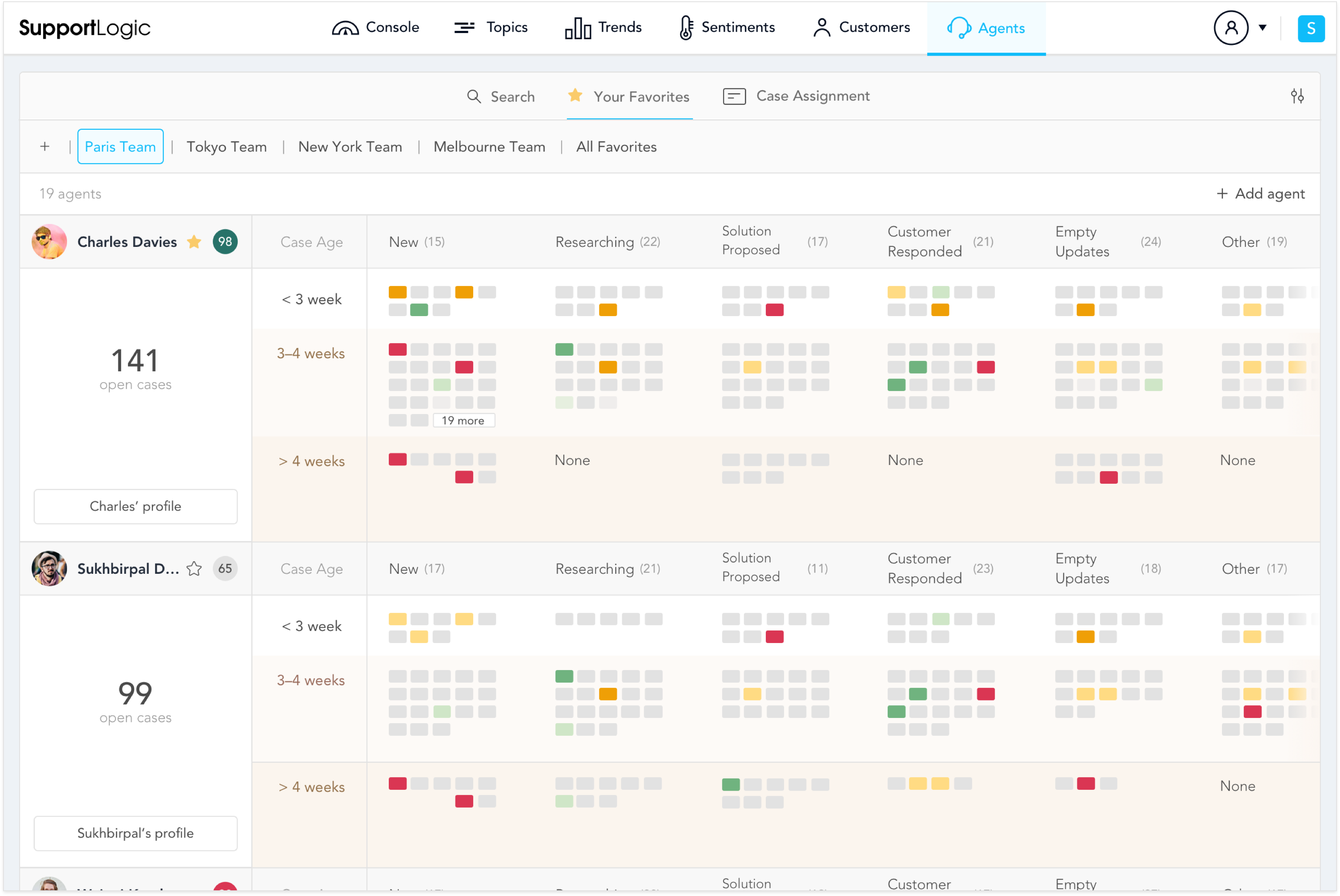Open the Search tab
Screen dimensions: 1340x896
click(501, 97)
